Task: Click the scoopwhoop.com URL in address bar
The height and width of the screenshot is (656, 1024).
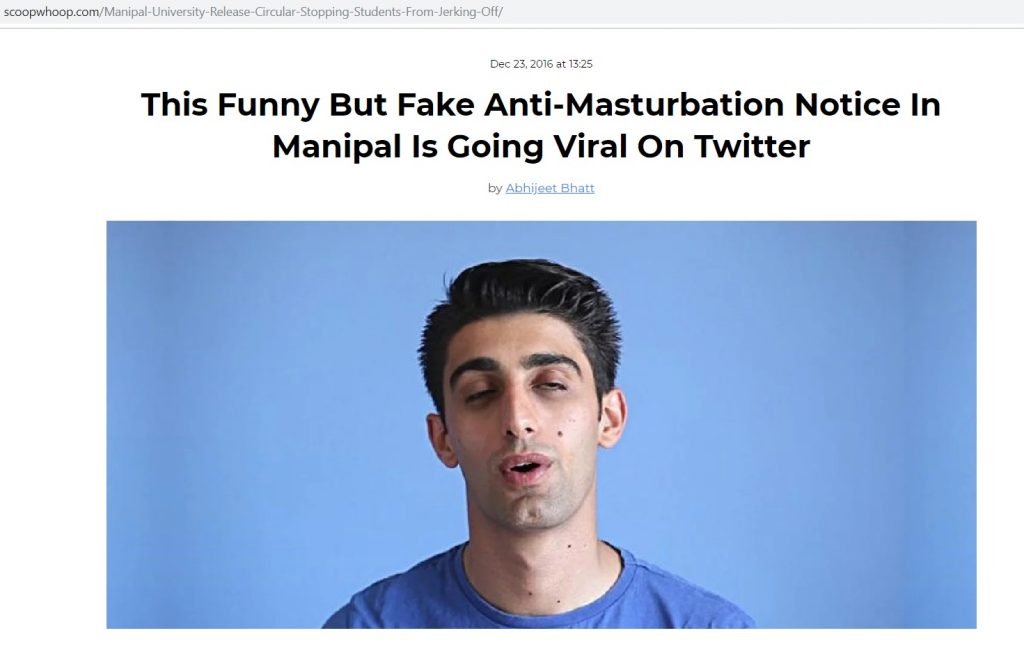Action: coord(253,12)
